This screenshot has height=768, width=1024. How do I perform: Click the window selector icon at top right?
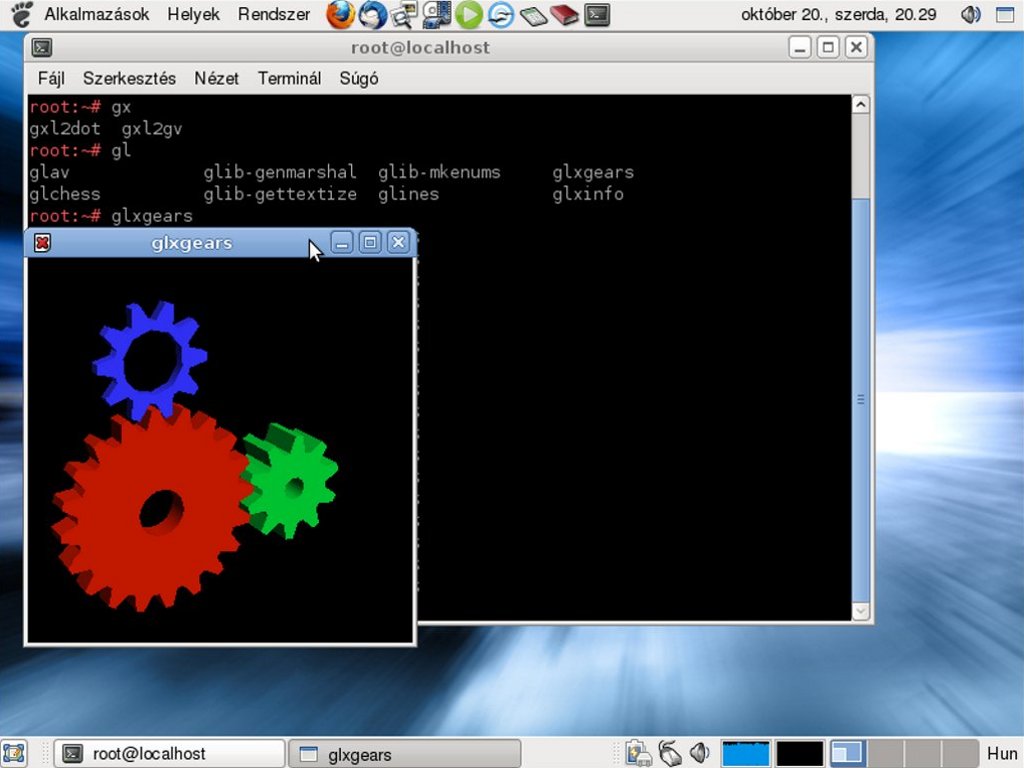1006,14
